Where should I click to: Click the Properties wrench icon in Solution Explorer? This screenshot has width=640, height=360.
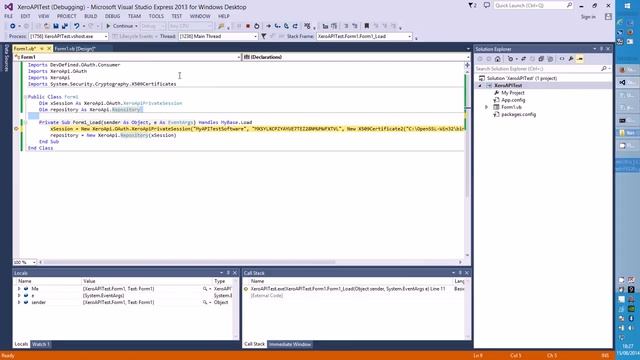click(571, 59)
